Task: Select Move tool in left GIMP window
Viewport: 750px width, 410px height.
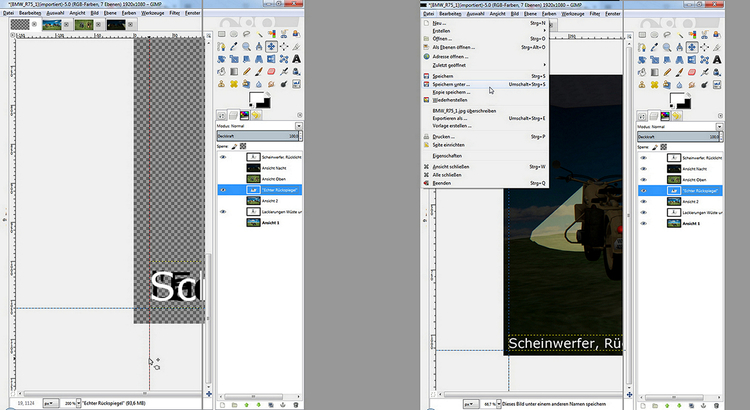Action: pos(271,46)
